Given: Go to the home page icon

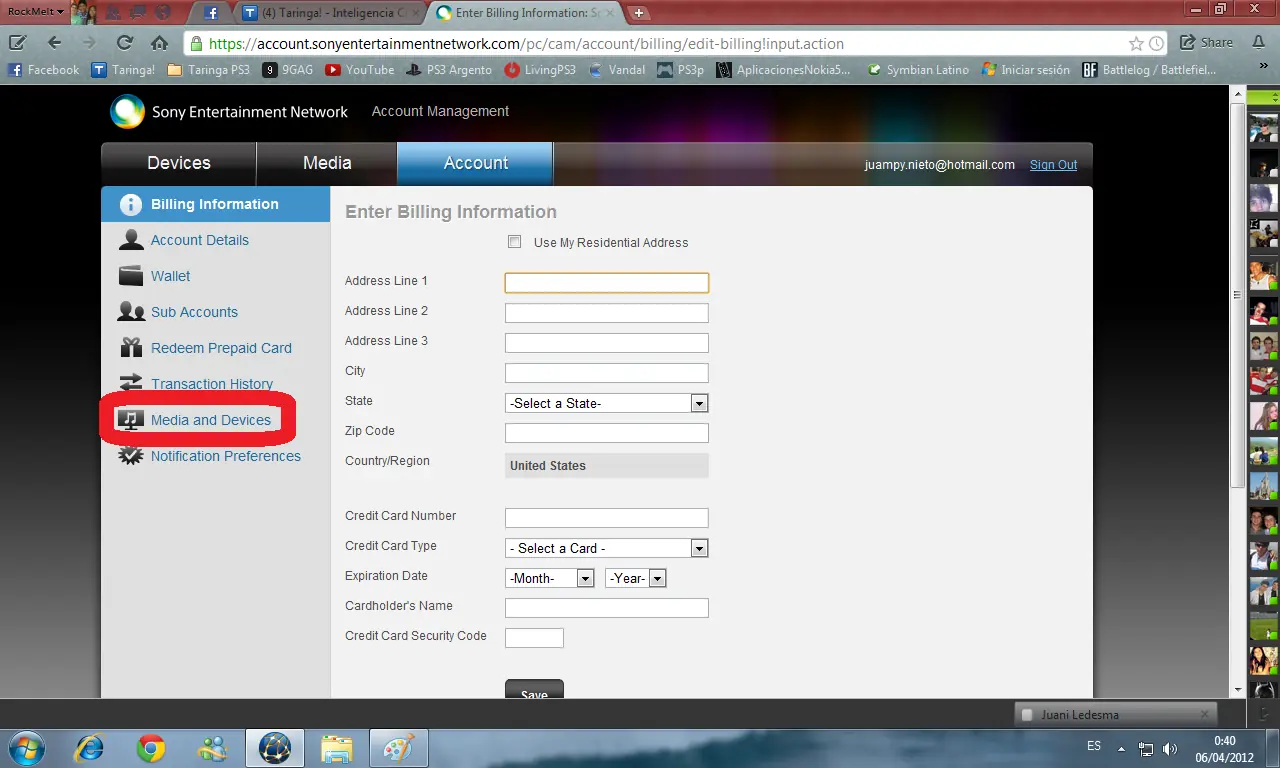Looking at the screenshot, I should click(159, 43).
